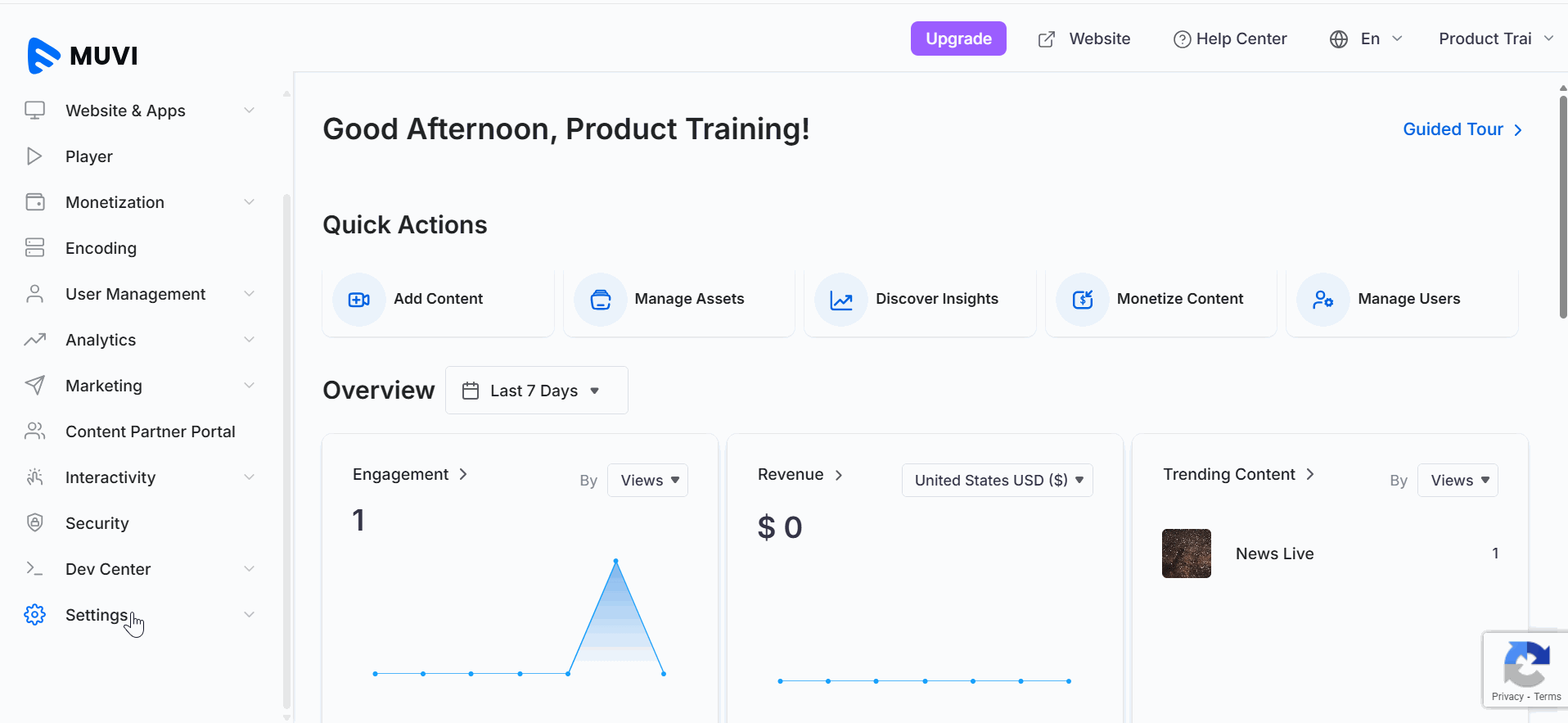Expand the Analytics sidebar chevron
This screenshot has width=1568, height=723.
pyautogui.click(x=249, y=340)
